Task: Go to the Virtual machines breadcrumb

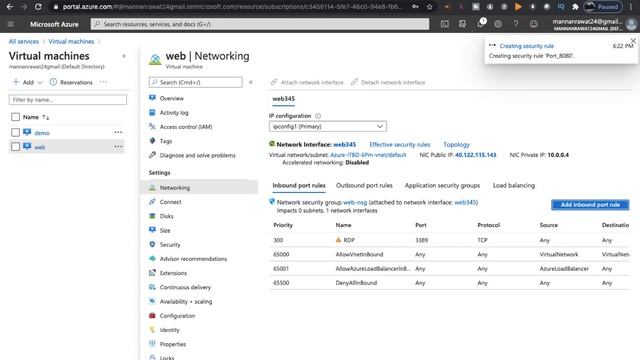Action: tap(71, 42)
